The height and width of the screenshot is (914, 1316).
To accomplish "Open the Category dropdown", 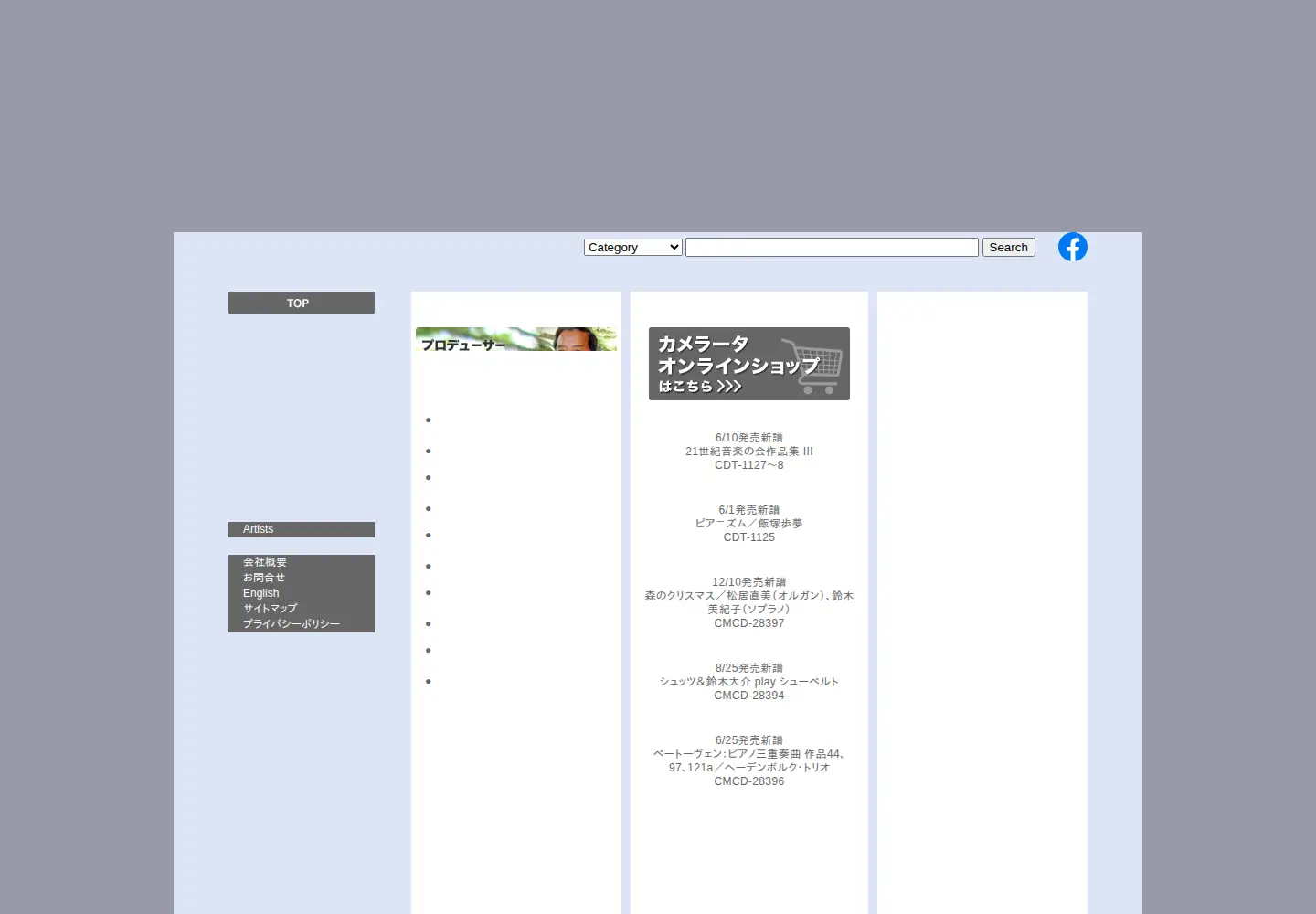I will coord(633,248).
